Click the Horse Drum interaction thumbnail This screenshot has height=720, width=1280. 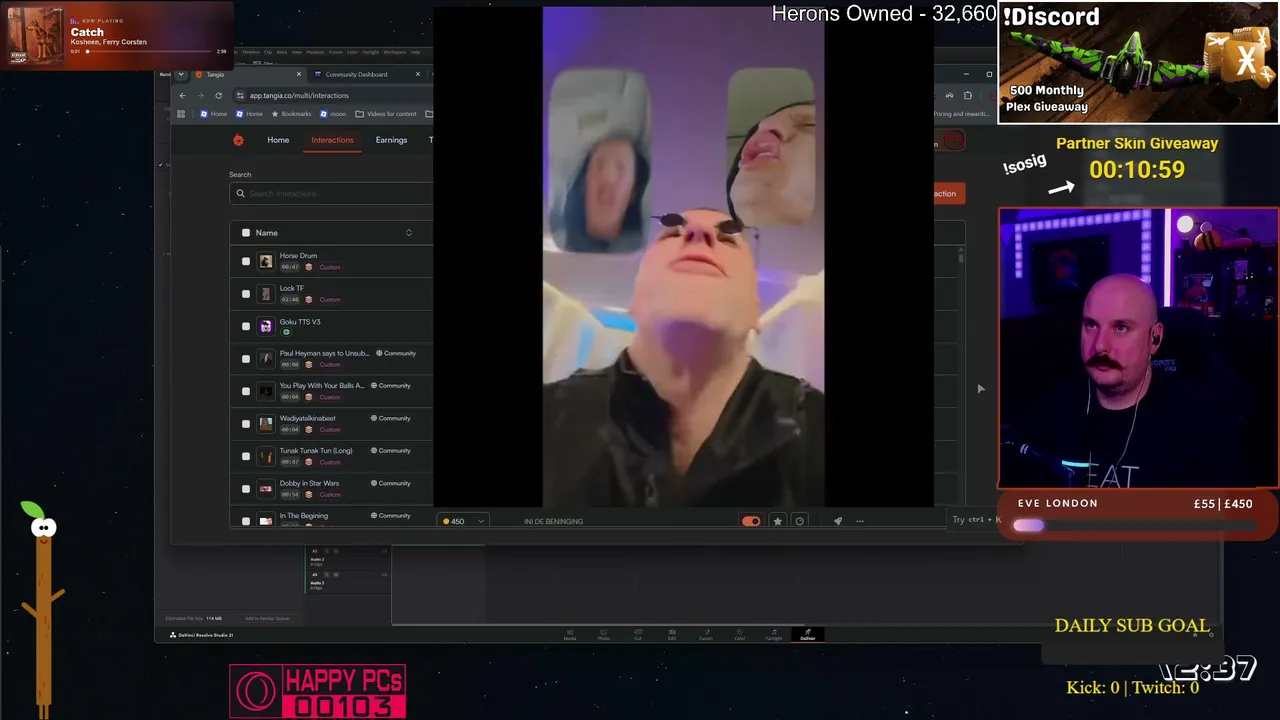pos(265,261)
